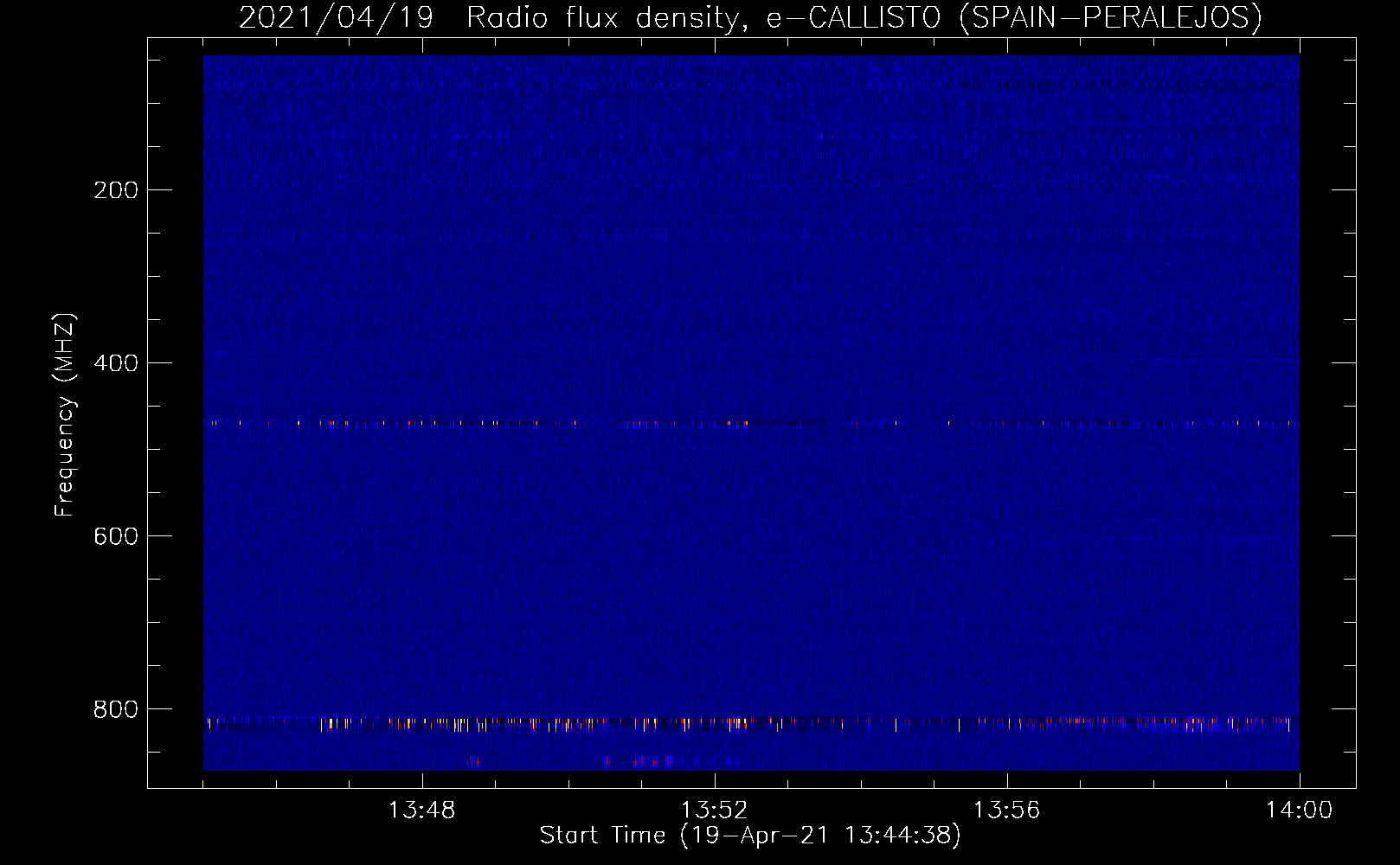Click the 'Start Time (19-Apr-21 13:44:38)' label
Screen dimensions: 1400x865
click(750, 836)
